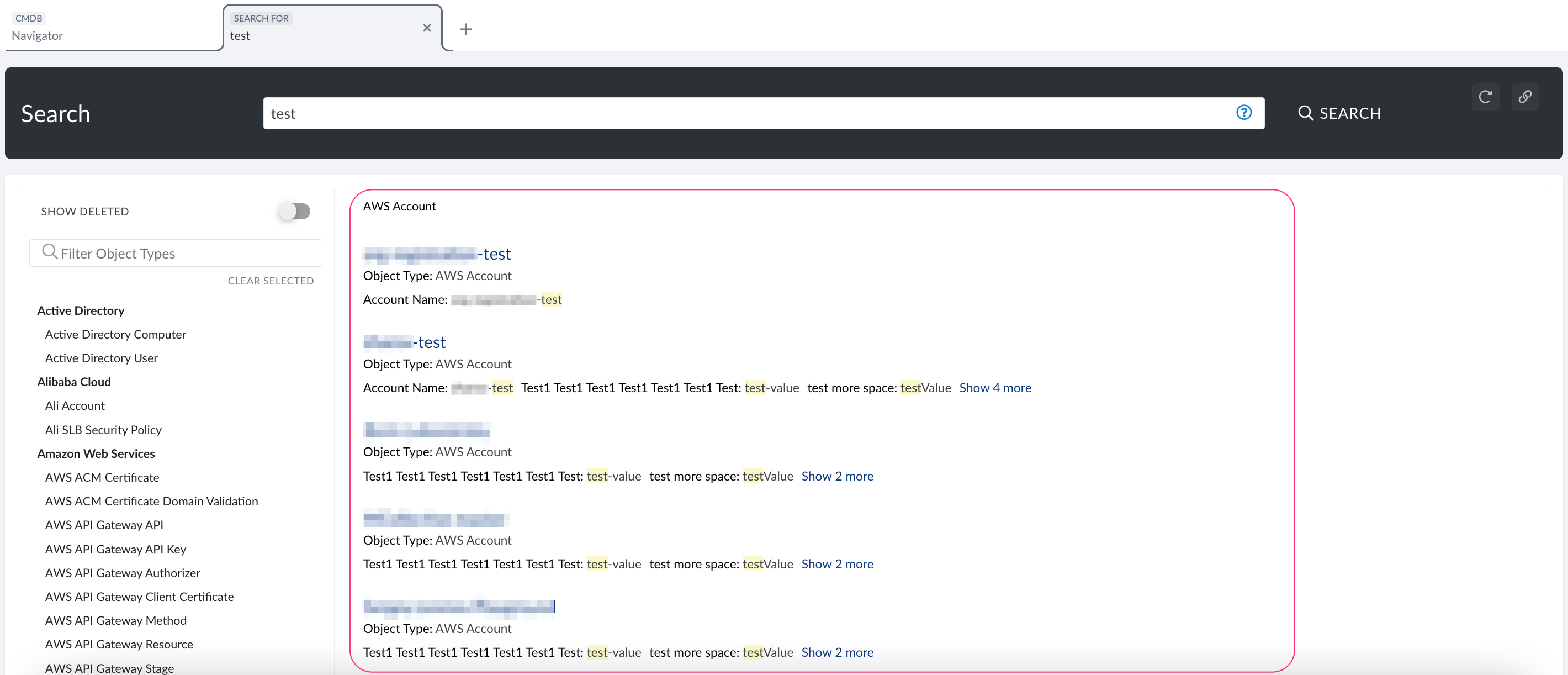Enable the SHOW DELETED toggle
Image resolution: width=1568 pixels, height=675 pixels.
pyautogui.click(x=295, y=212)
